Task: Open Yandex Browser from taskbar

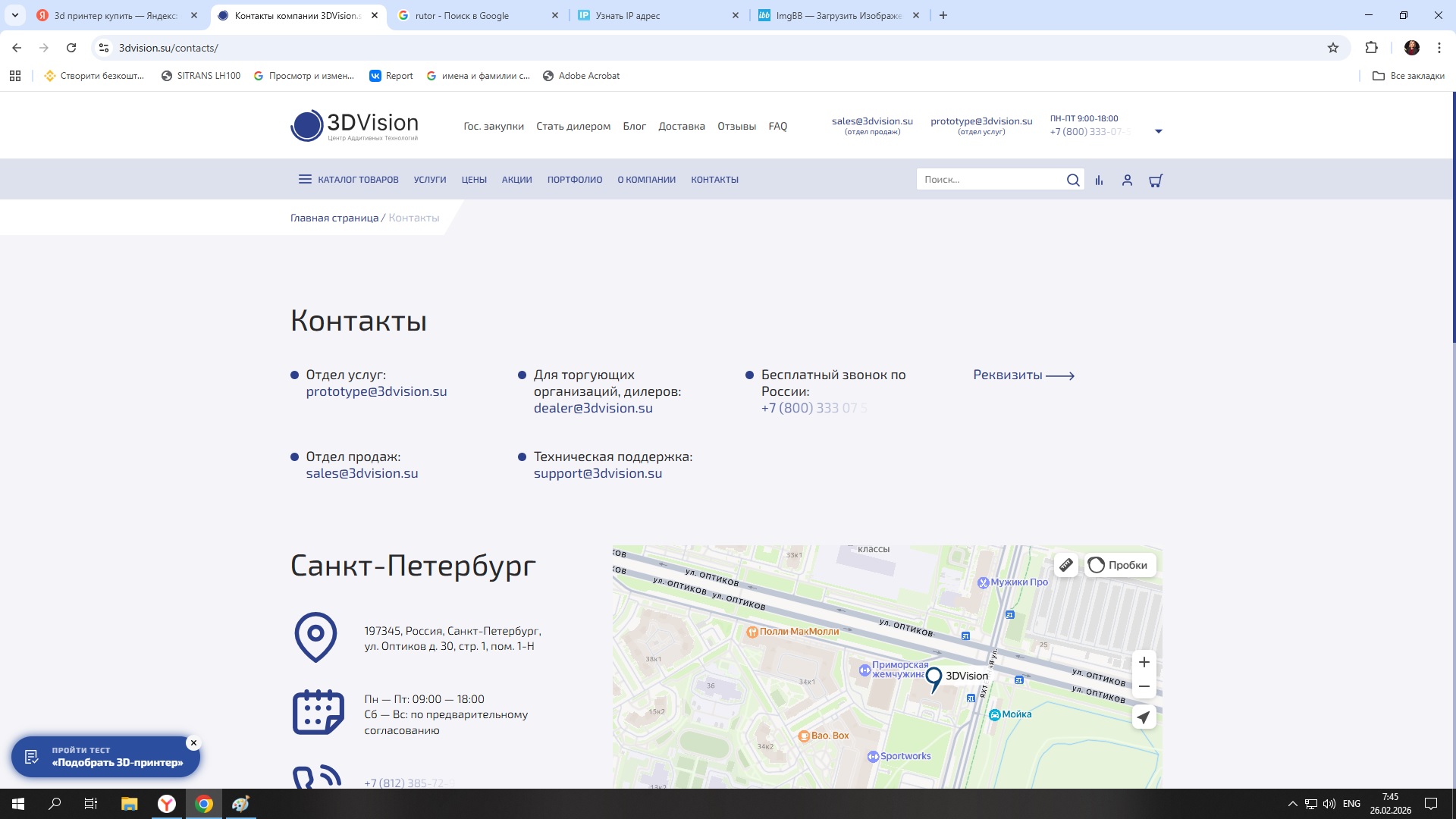Action: pyautogui.click(x=166, y=804)
